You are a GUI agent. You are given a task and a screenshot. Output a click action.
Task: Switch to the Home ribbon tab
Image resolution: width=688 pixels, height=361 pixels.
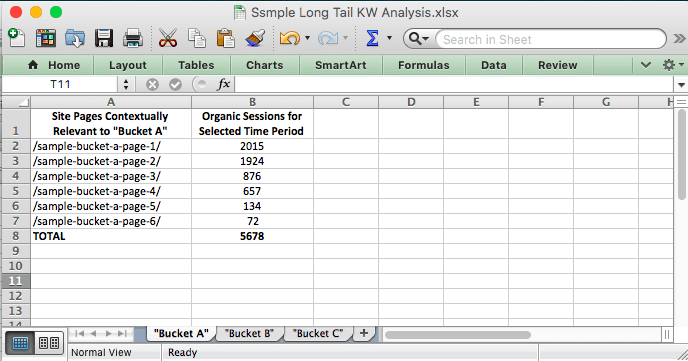(x=54, y=65)
